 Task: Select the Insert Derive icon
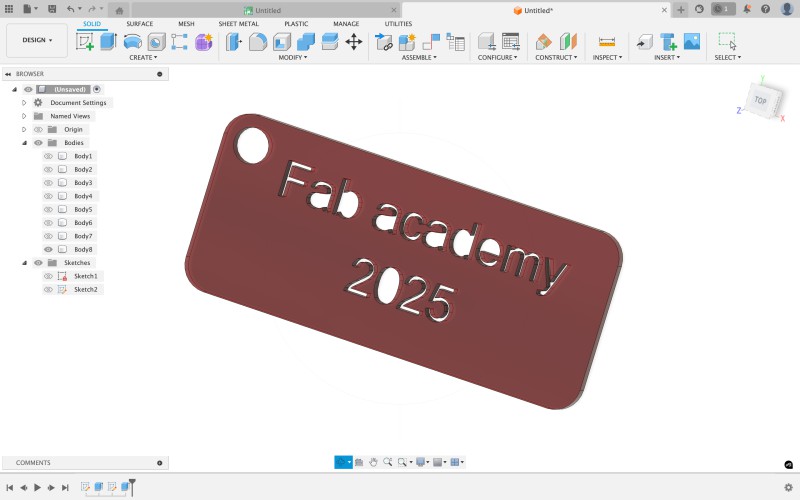pos(644,42)
